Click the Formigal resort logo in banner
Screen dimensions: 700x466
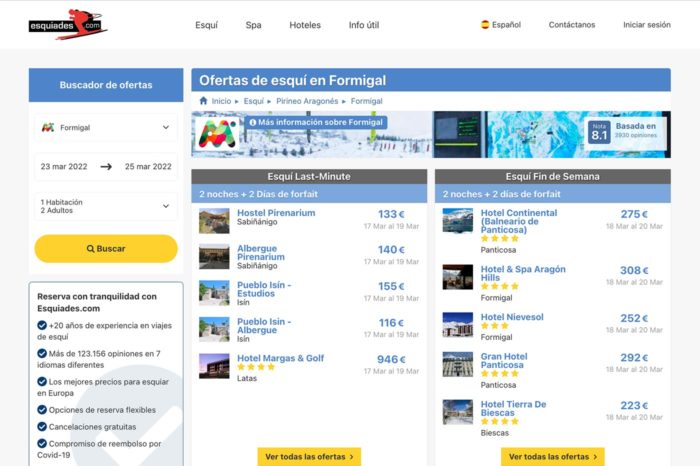point(217,133)
